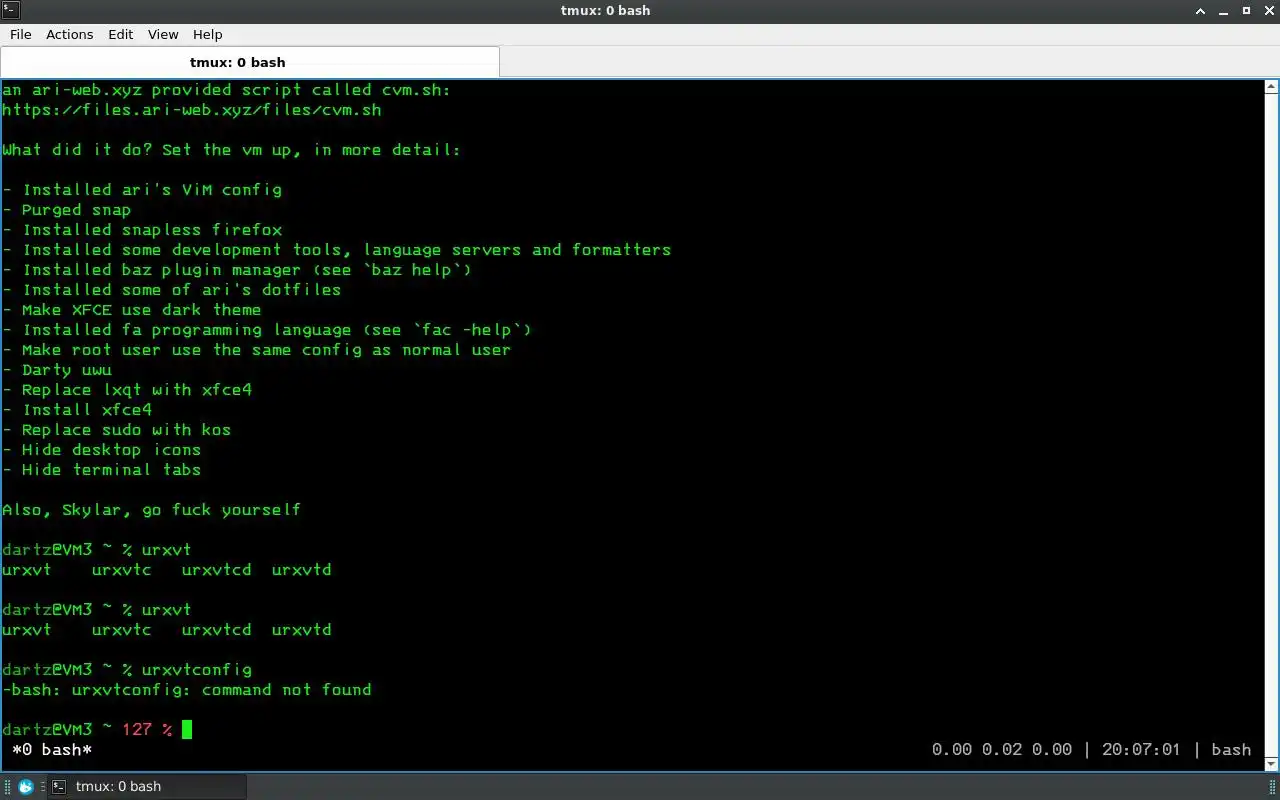Open the Actions menu

click(x=69, y=34)
